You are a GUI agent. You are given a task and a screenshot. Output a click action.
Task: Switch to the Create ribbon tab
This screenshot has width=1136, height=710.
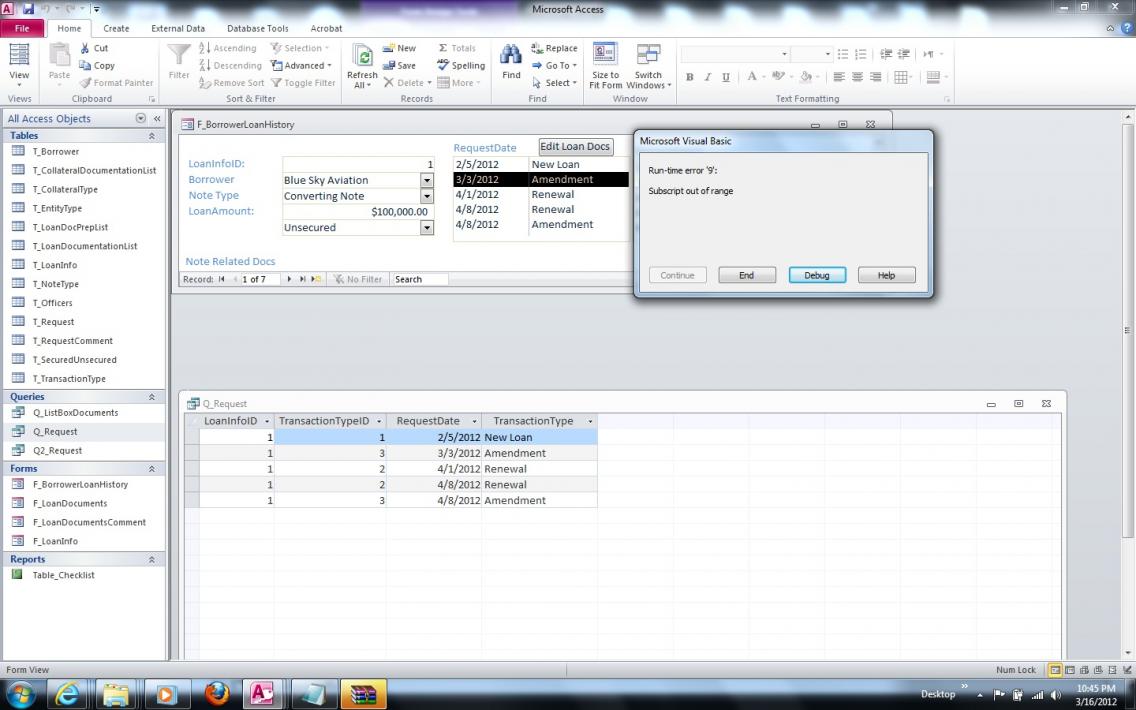click(116, 28)
